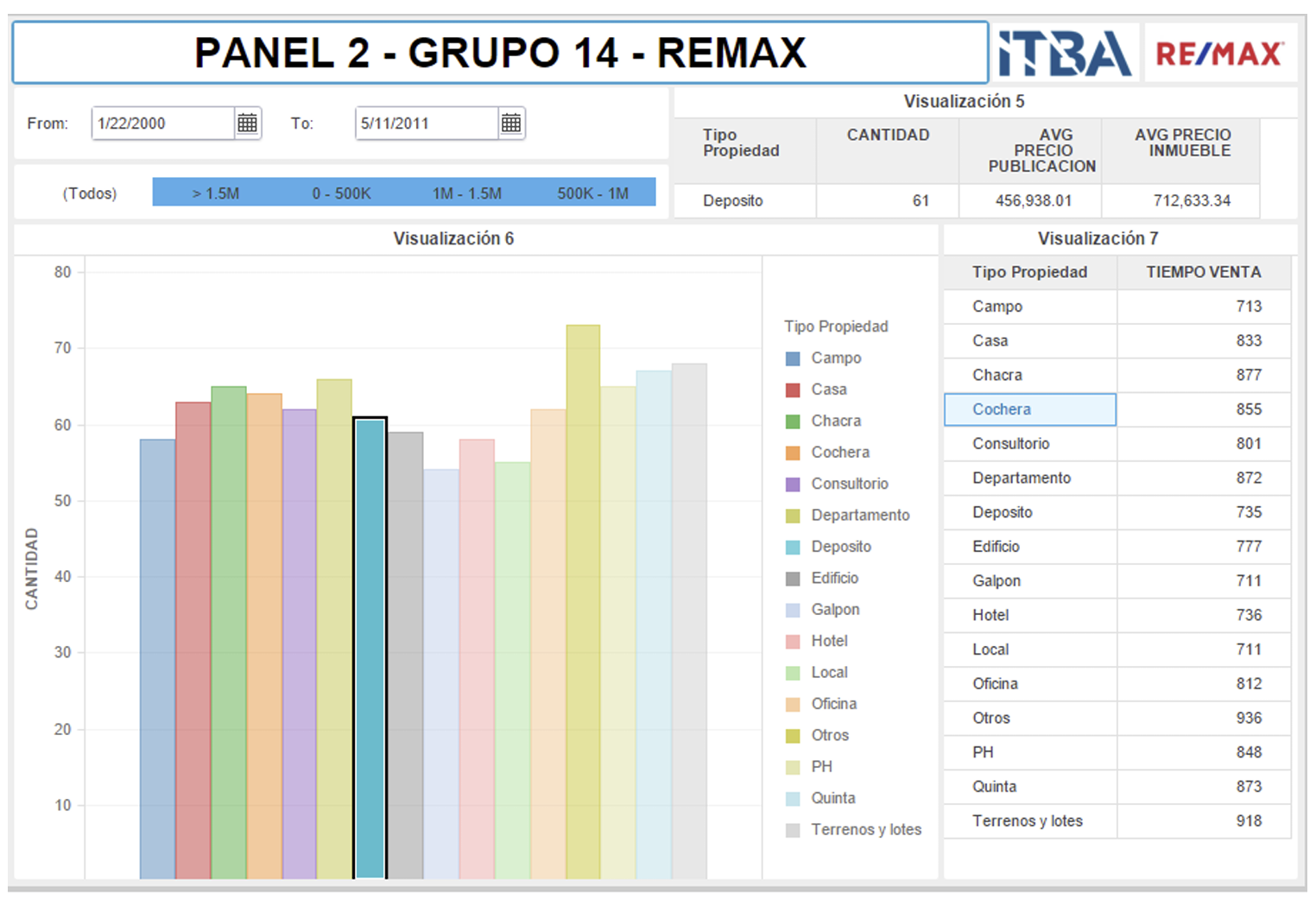
Task: Click the Deposito row in Visualización 5
Action: [x=744, y=200]
